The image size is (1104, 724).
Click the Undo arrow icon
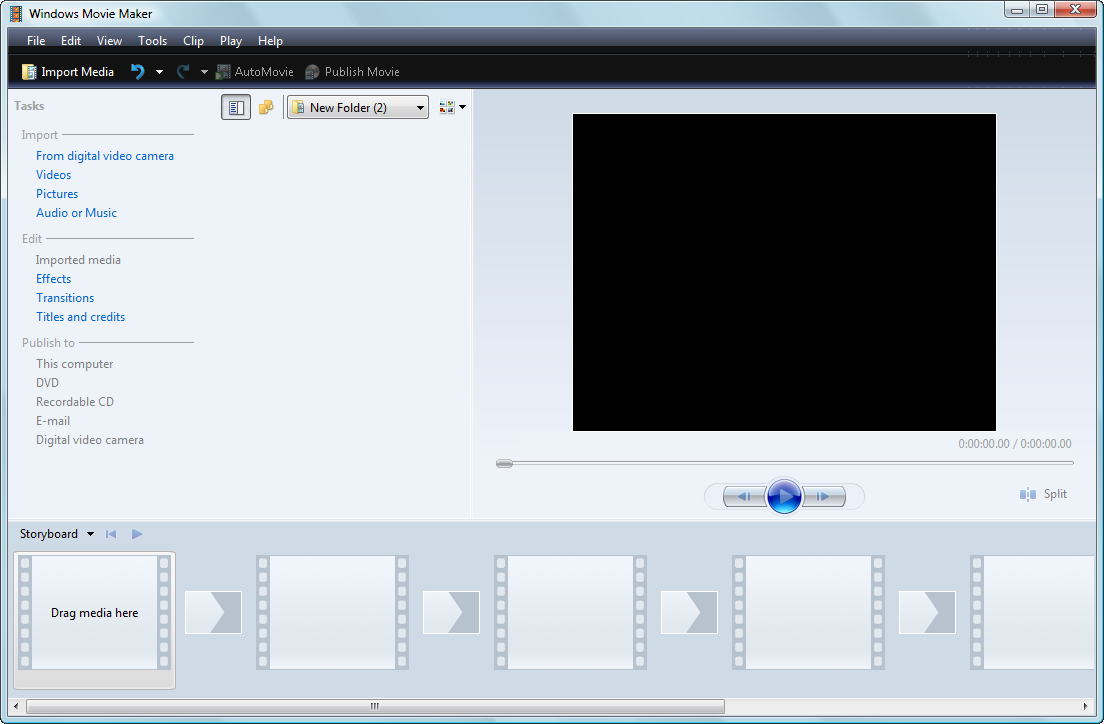(x=138, y=72)
